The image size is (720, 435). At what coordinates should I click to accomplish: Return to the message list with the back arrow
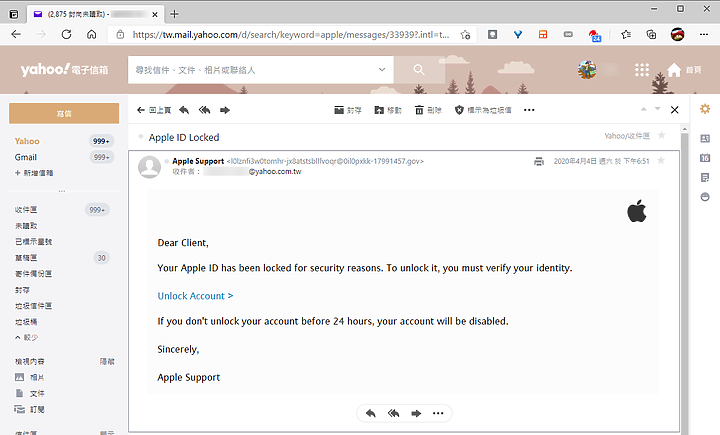[154, 110]
